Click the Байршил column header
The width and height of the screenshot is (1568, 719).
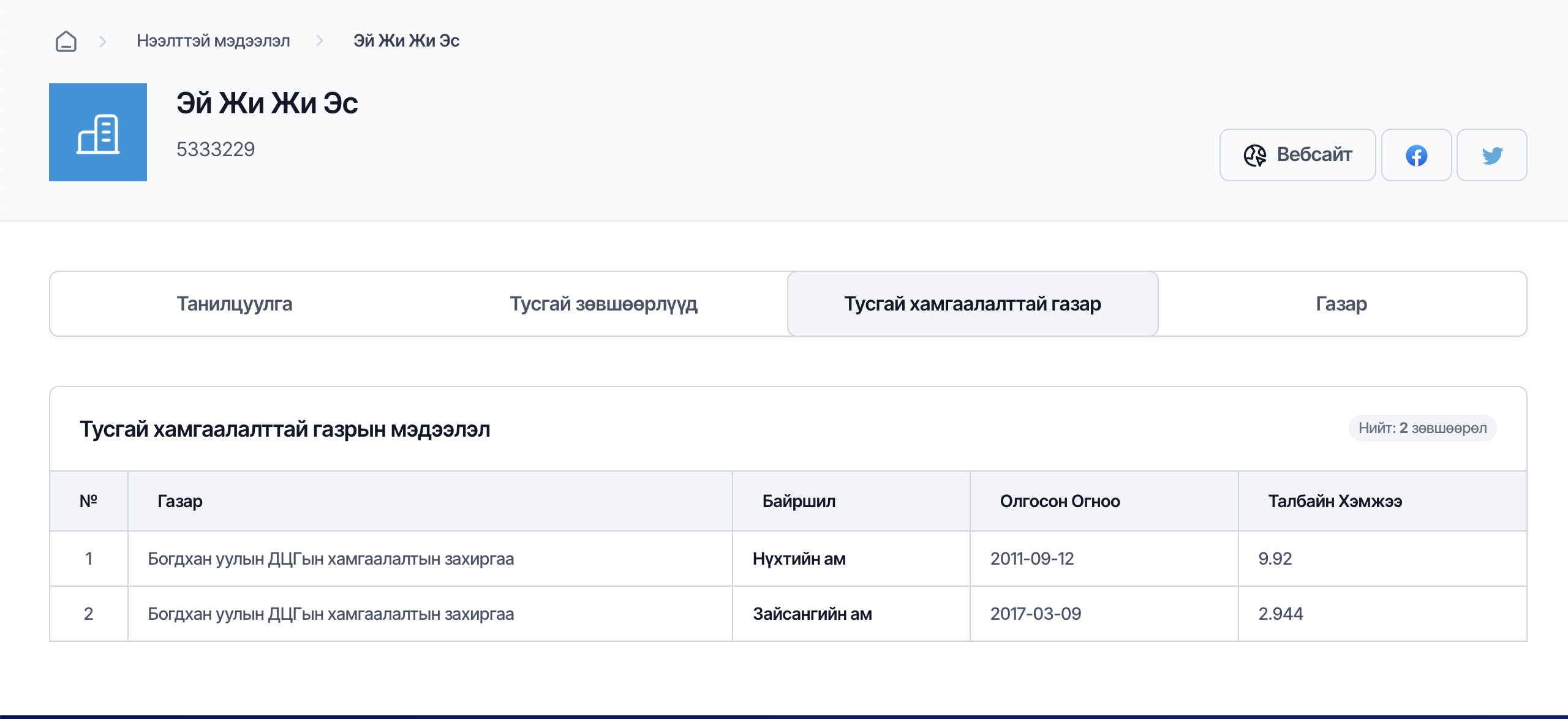pyautogui.click(x=799, y=501)
